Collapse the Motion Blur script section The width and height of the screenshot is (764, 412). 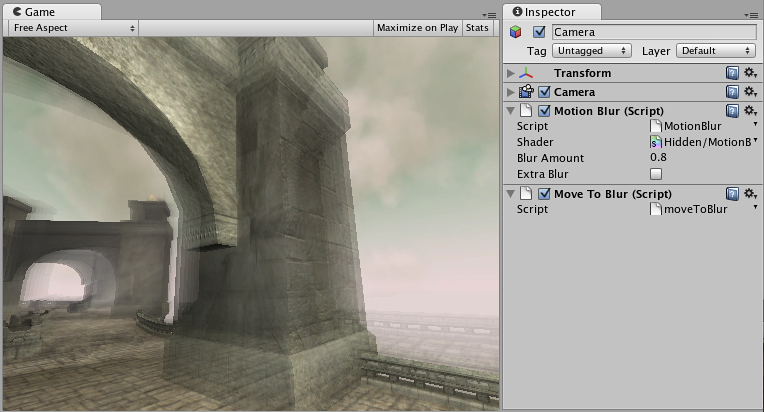pyautogui.click(x=511, y=110)
